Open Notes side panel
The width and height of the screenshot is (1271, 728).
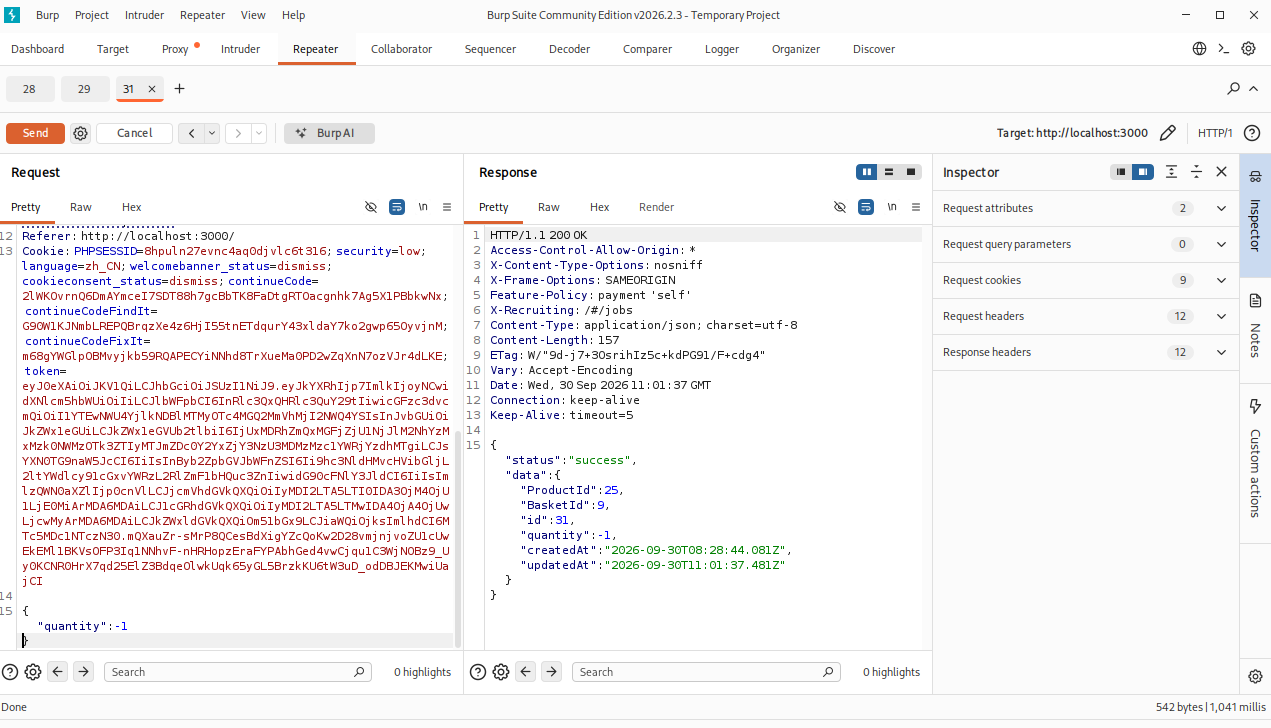pyautogui.click(x=1256, y=328)
